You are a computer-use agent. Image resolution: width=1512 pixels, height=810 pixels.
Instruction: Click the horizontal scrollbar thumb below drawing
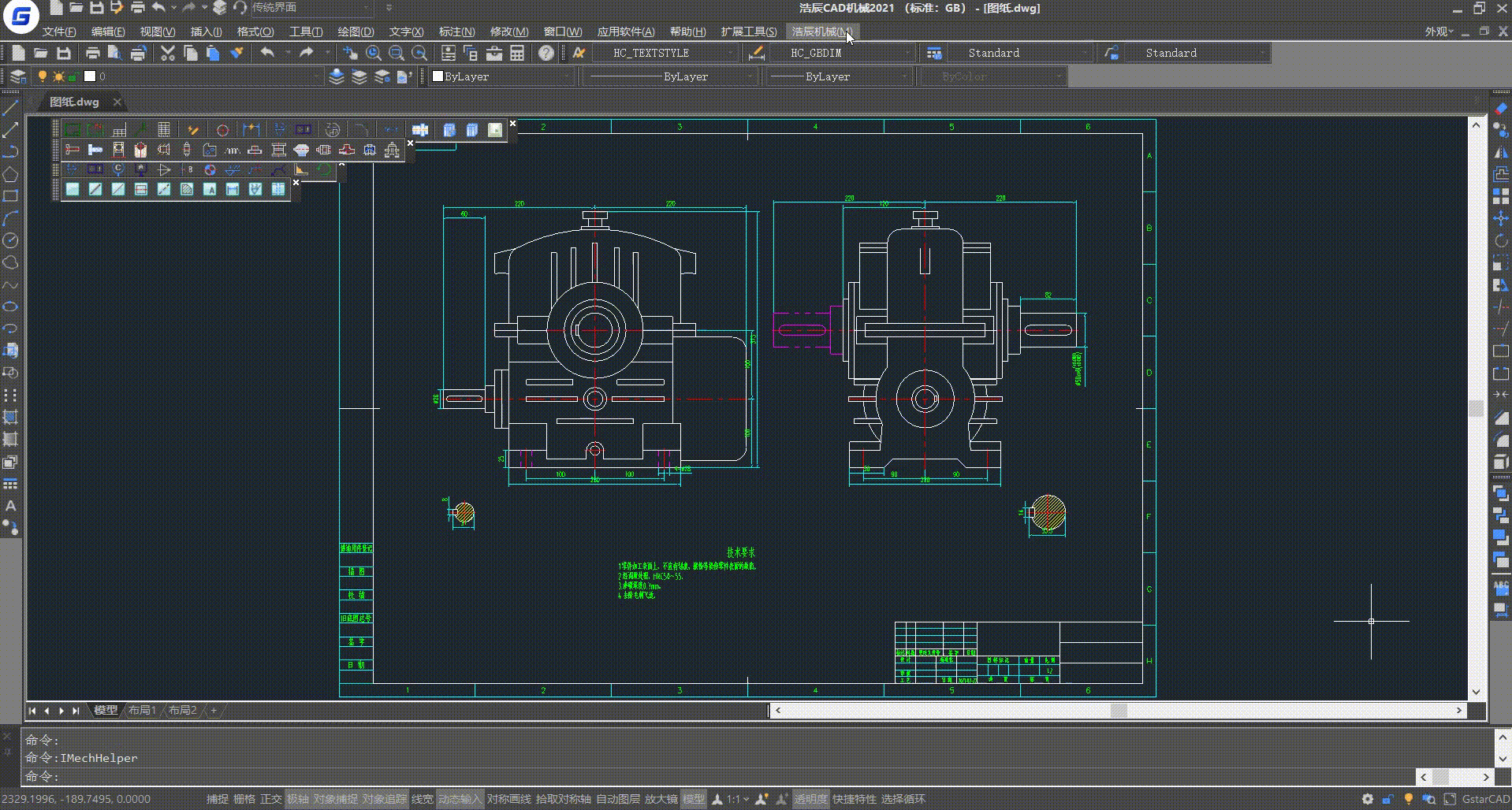click(x=1119, y=710)
